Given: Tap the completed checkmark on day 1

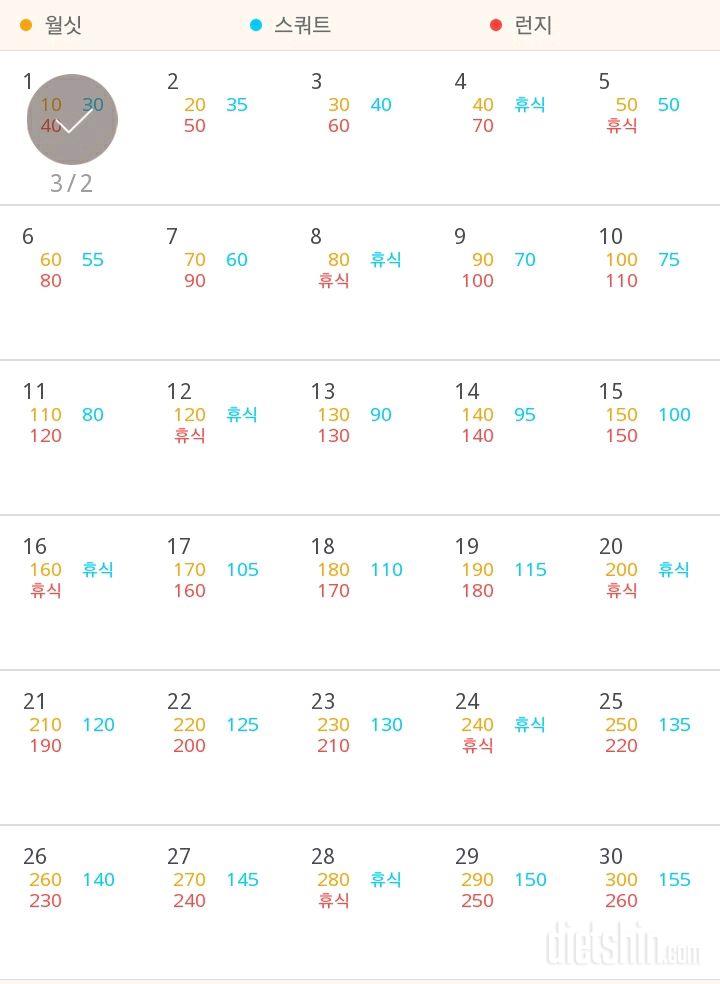Looking at the screenshot, I should [x=72, y=119].
